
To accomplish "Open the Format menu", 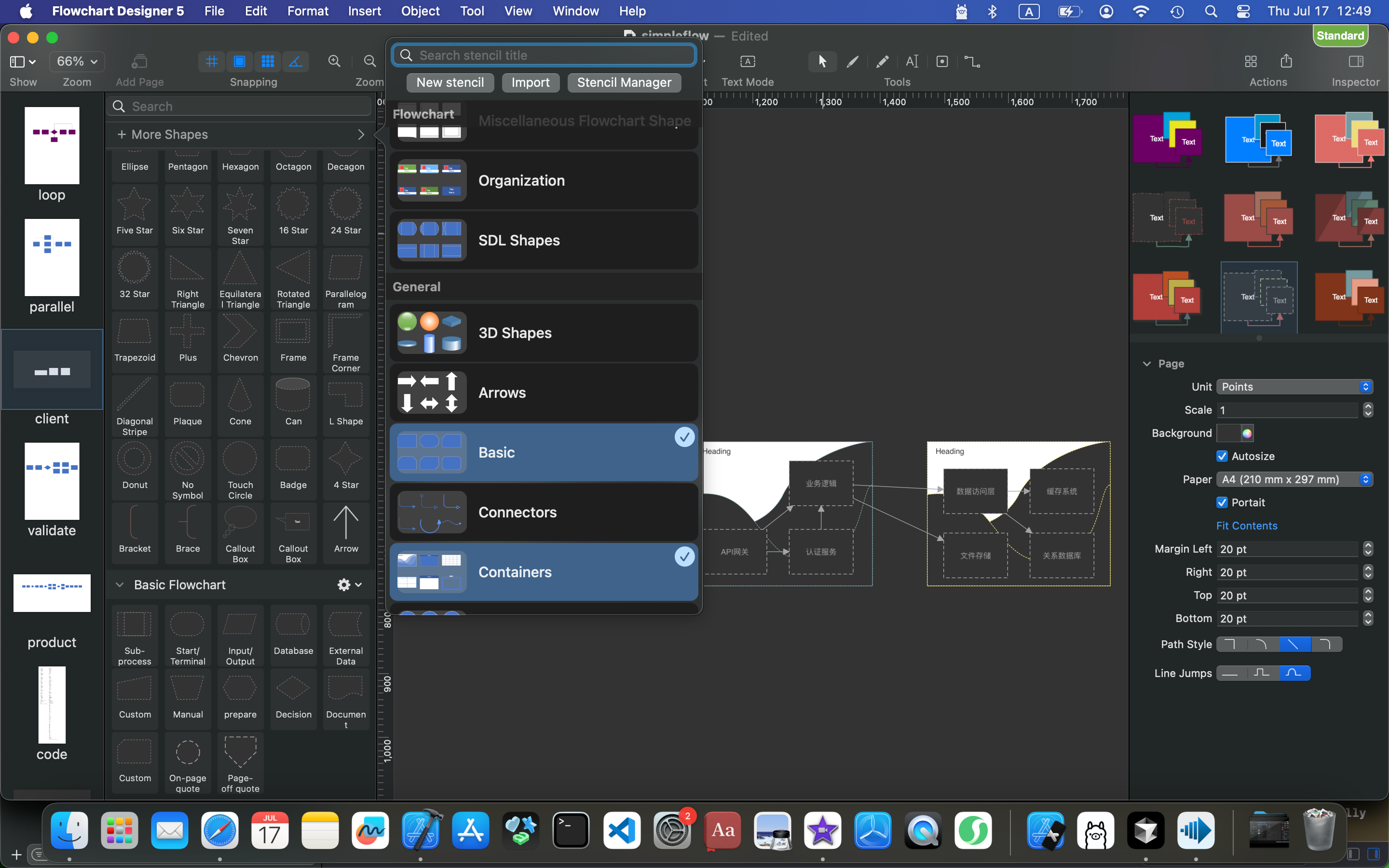I will coord(308,11).
